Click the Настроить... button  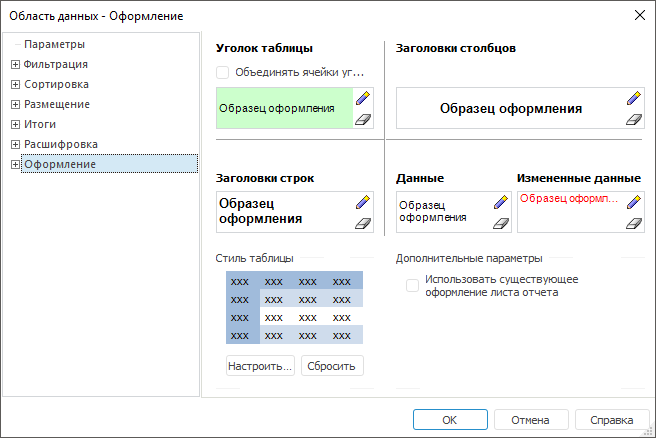pyautogui.click(x=260, y=366)
